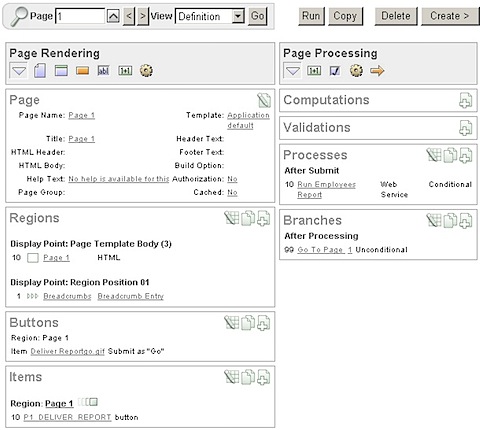Click the Buttons icon in Page Rendering toolbar
This screenshot has width=480, height=430.
[x=82, y=71]
